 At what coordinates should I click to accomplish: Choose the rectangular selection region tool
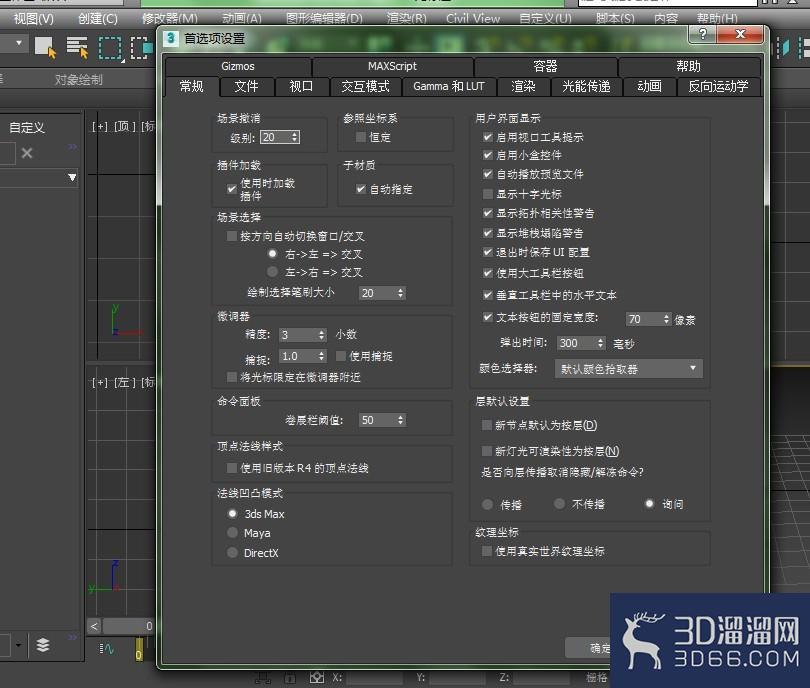(x=110, y=48)
